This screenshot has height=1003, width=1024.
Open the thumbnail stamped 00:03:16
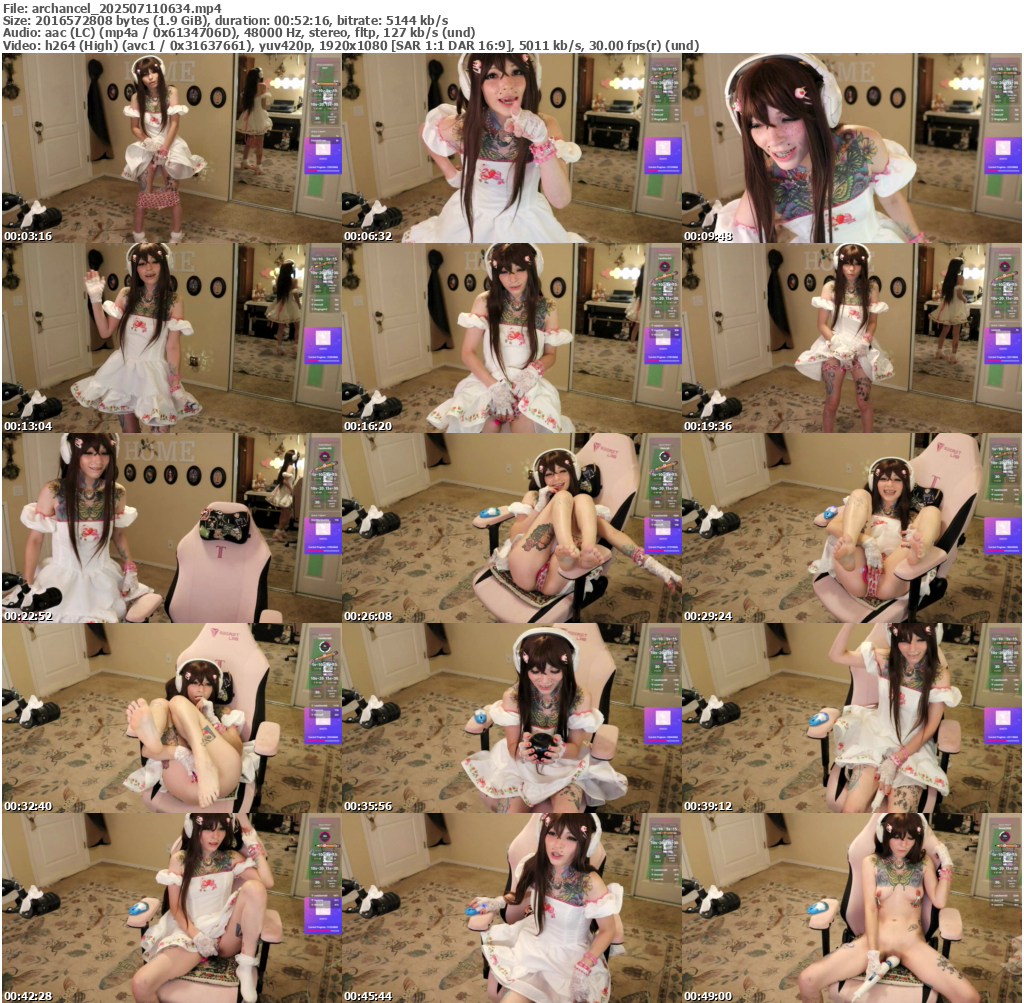coord(172,148)
